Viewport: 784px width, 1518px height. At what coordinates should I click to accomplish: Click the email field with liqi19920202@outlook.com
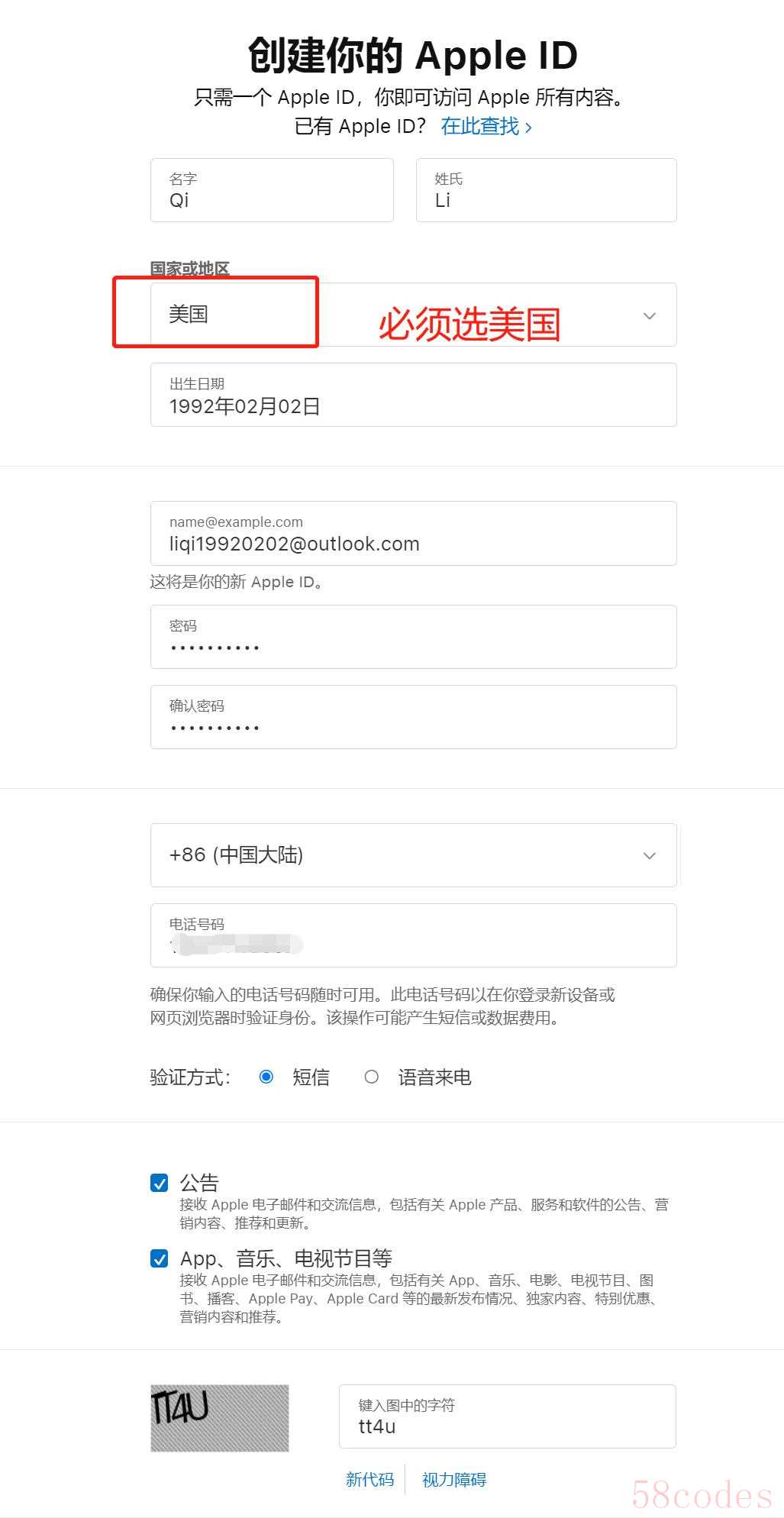413,533
